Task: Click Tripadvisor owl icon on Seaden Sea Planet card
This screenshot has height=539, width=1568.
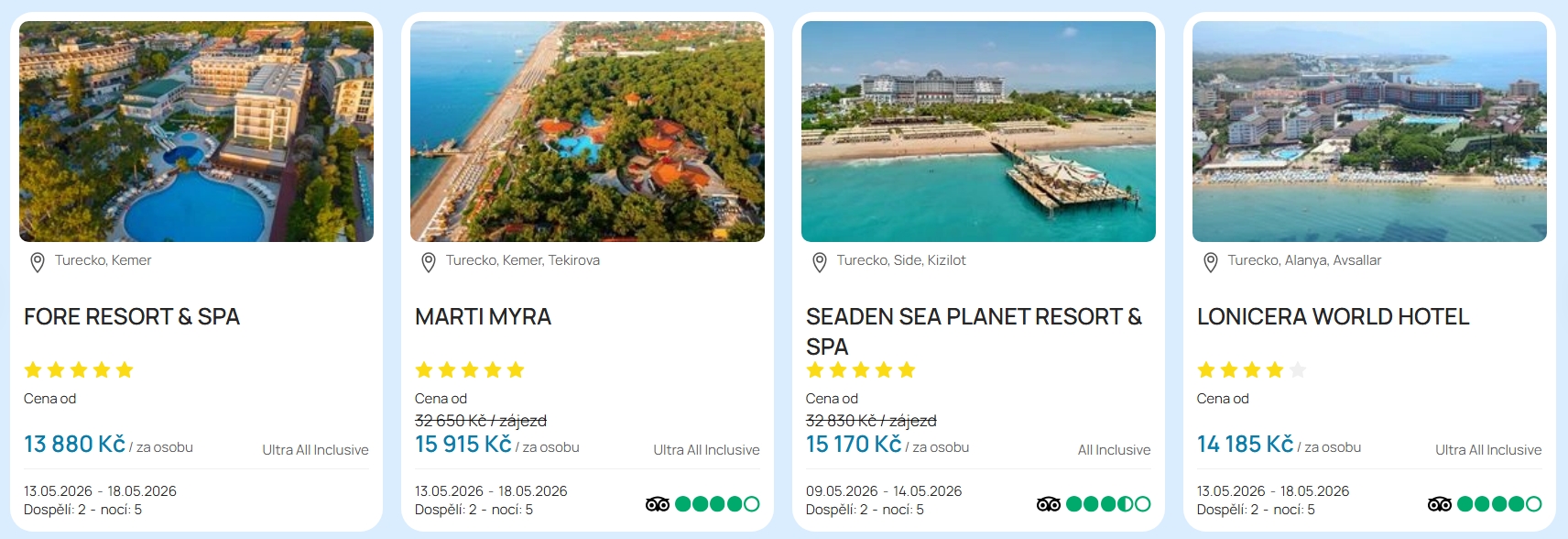Action: click(1049, 503)
